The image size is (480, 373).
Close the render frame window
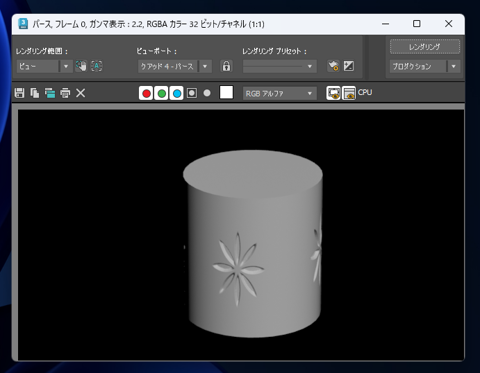tap(449, 24)
